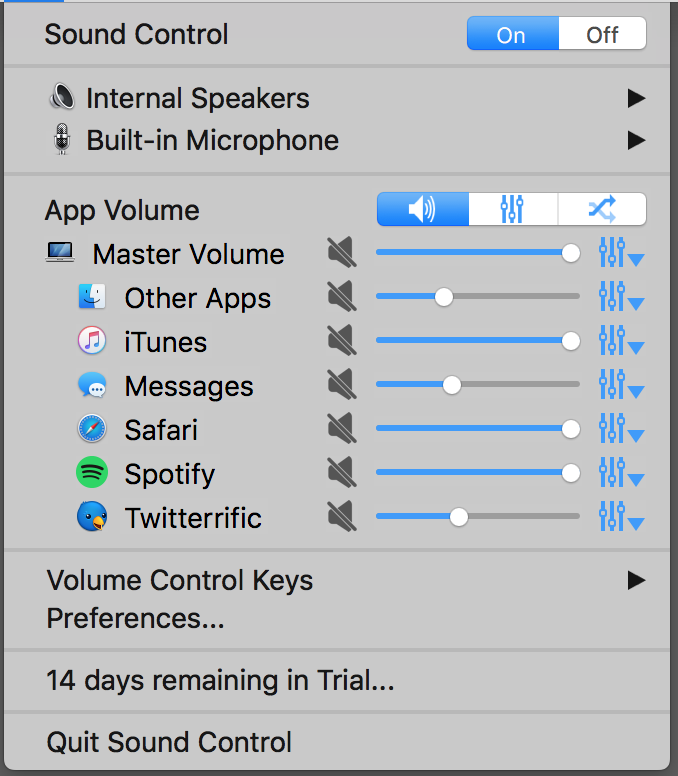Mute the iTunes app volume
The height and width of the screenshot is (776, 678).
[342, 340]
